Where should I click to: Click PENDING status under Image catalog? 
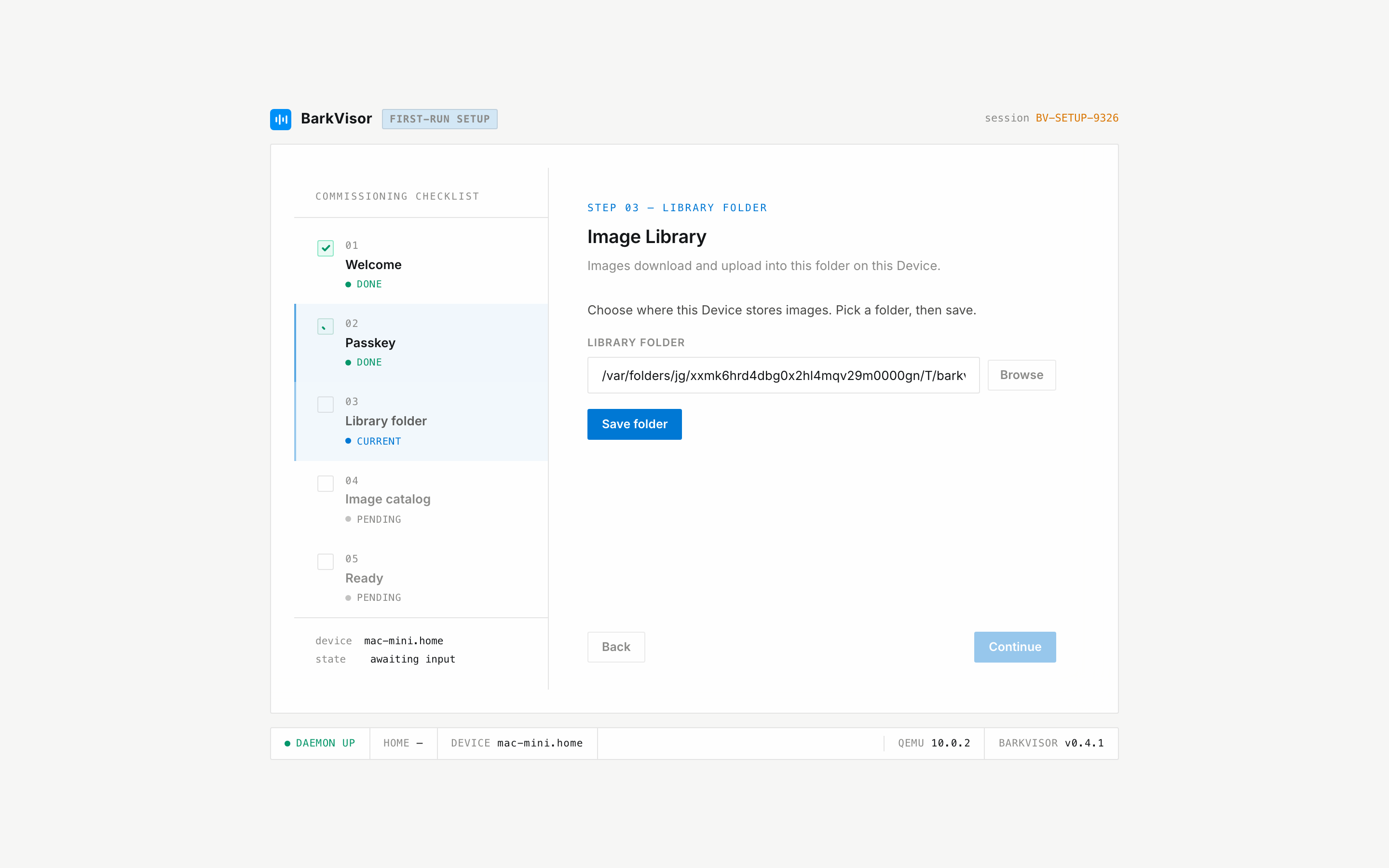coord(373,519)
